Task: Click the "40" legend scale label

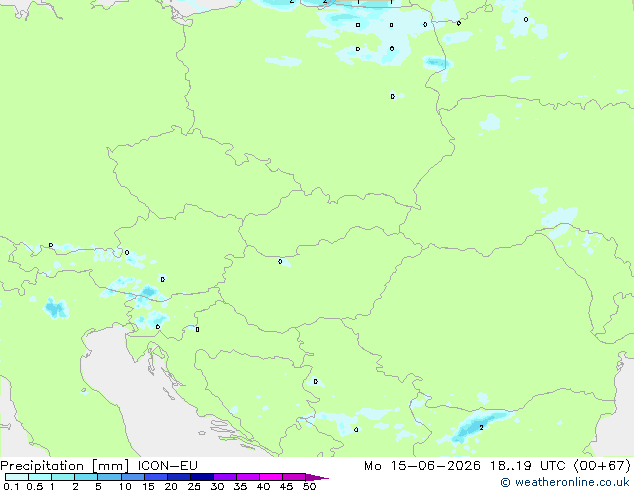Action: (x=263, y=486)
